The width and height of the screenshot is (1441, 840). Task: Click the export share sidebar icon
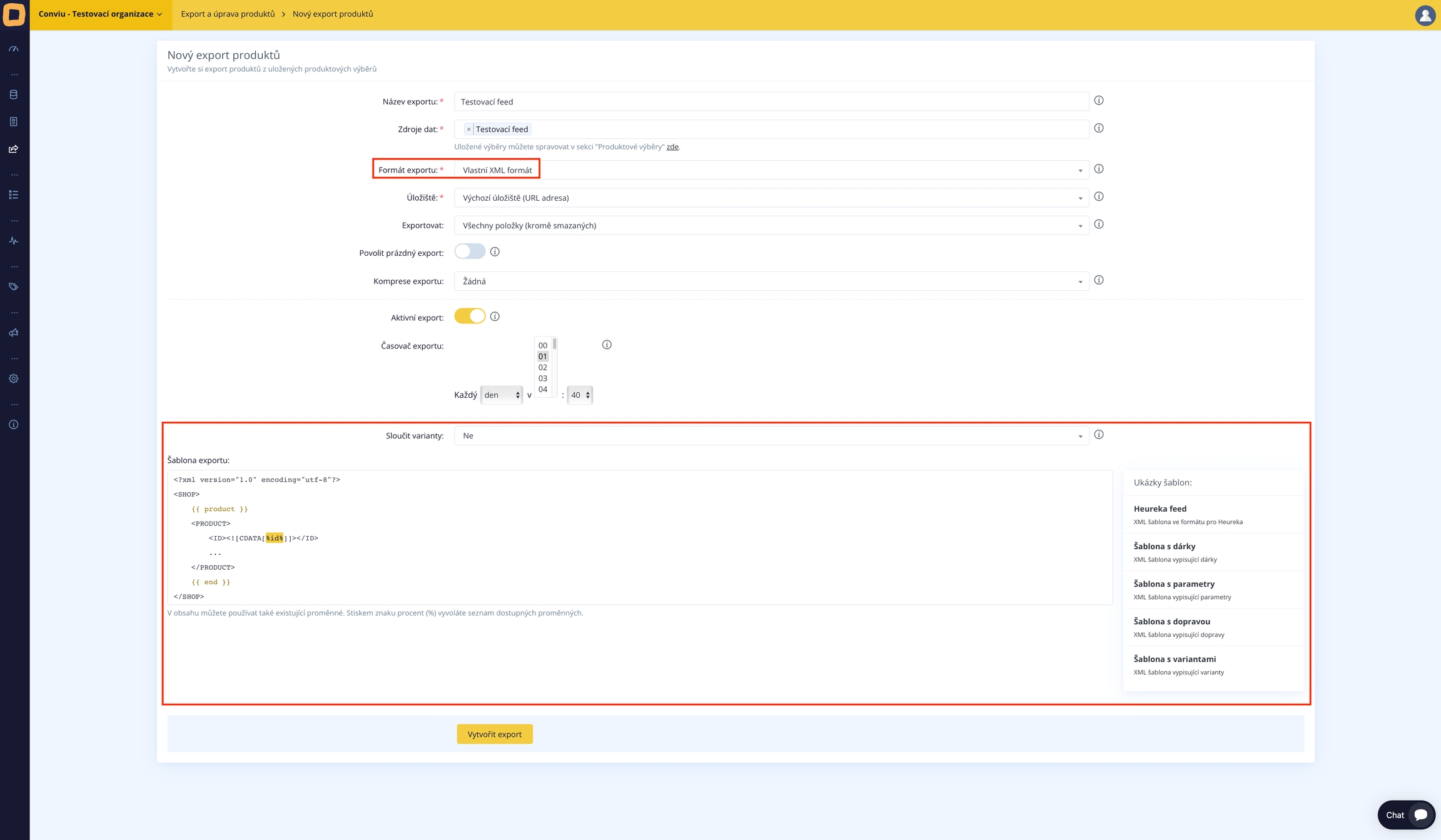click(x=14, y=149)
